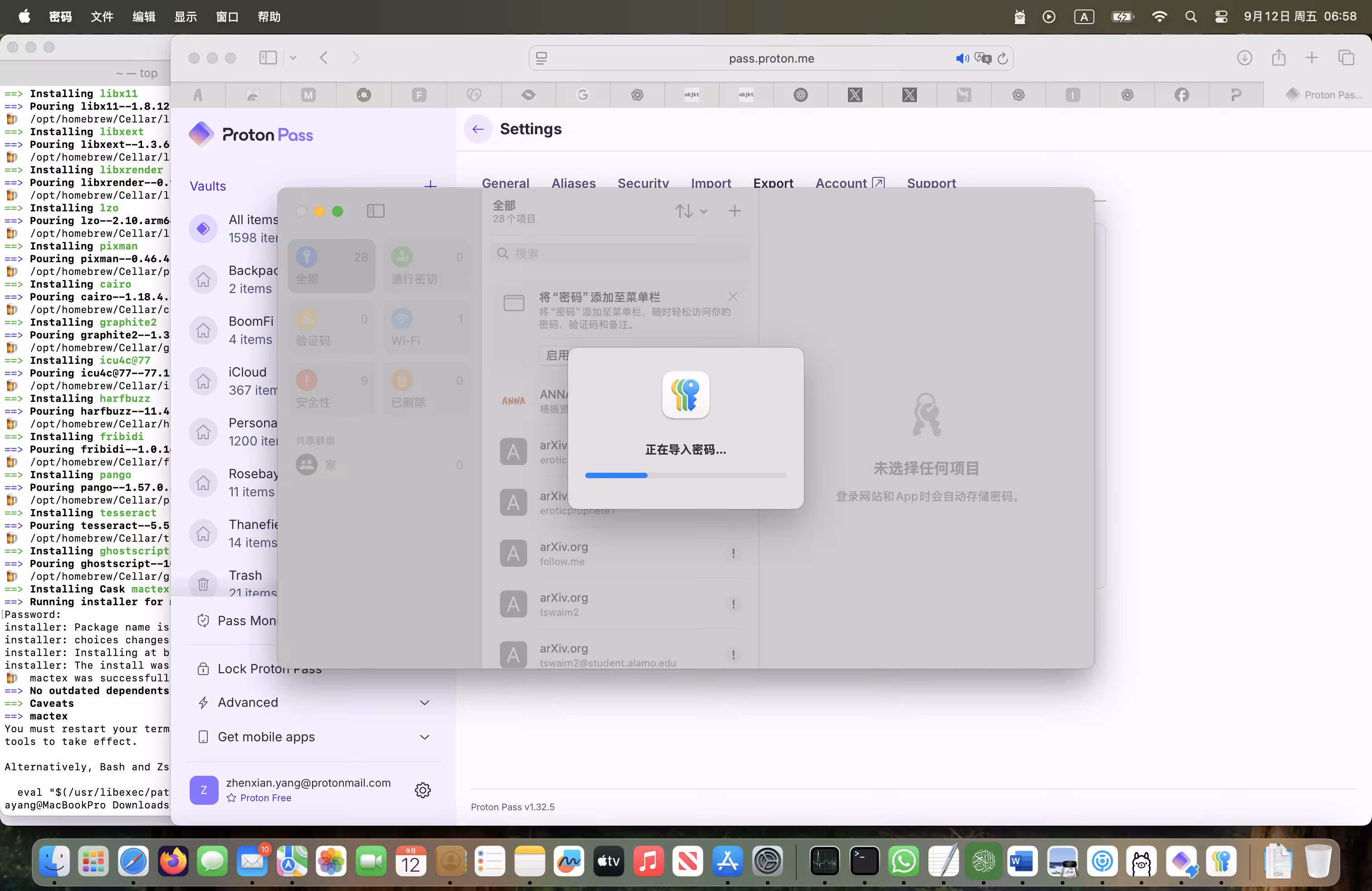Add new password with plus button
1372x891 pixels.
pyautogui.click(x=735, y=211)
